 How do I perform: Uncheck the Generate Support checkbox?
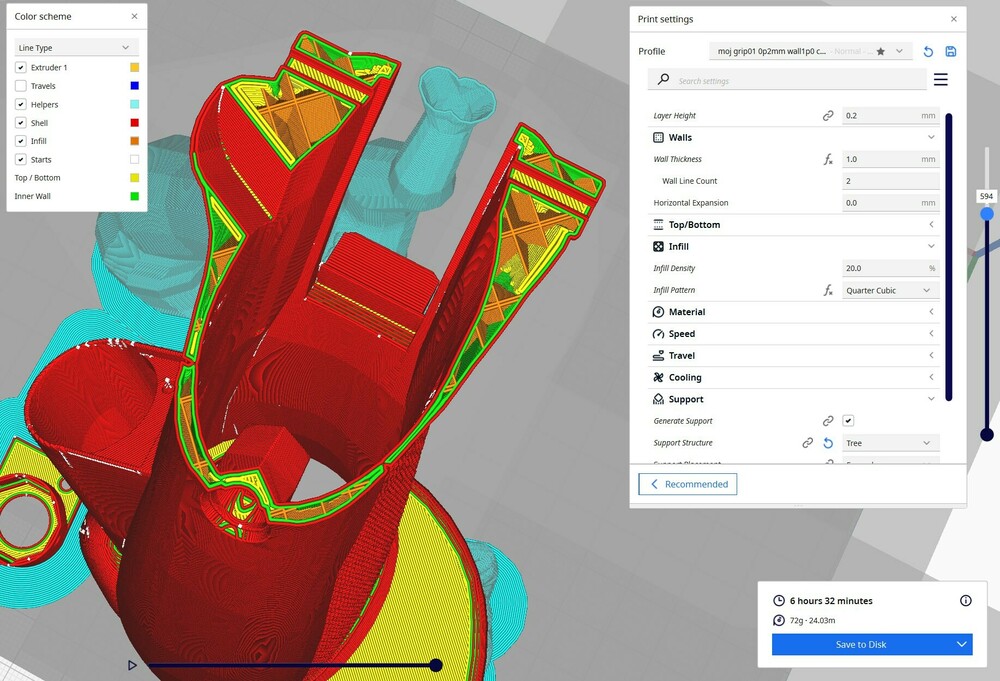click(848, 421)
